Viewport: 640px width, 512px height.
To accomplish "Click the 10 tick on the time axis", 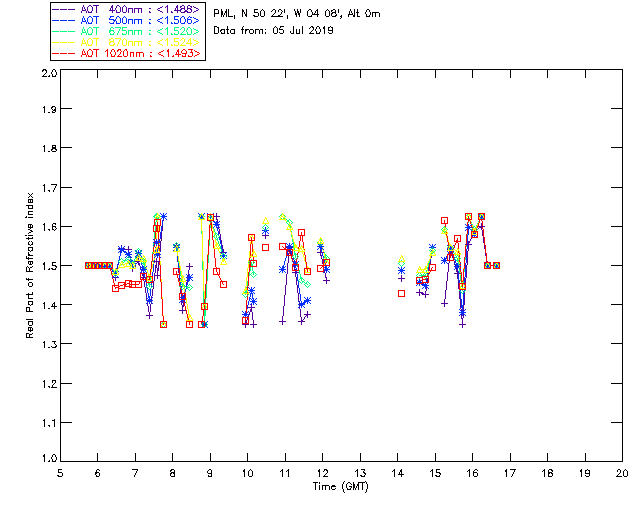I will point(248,473).
